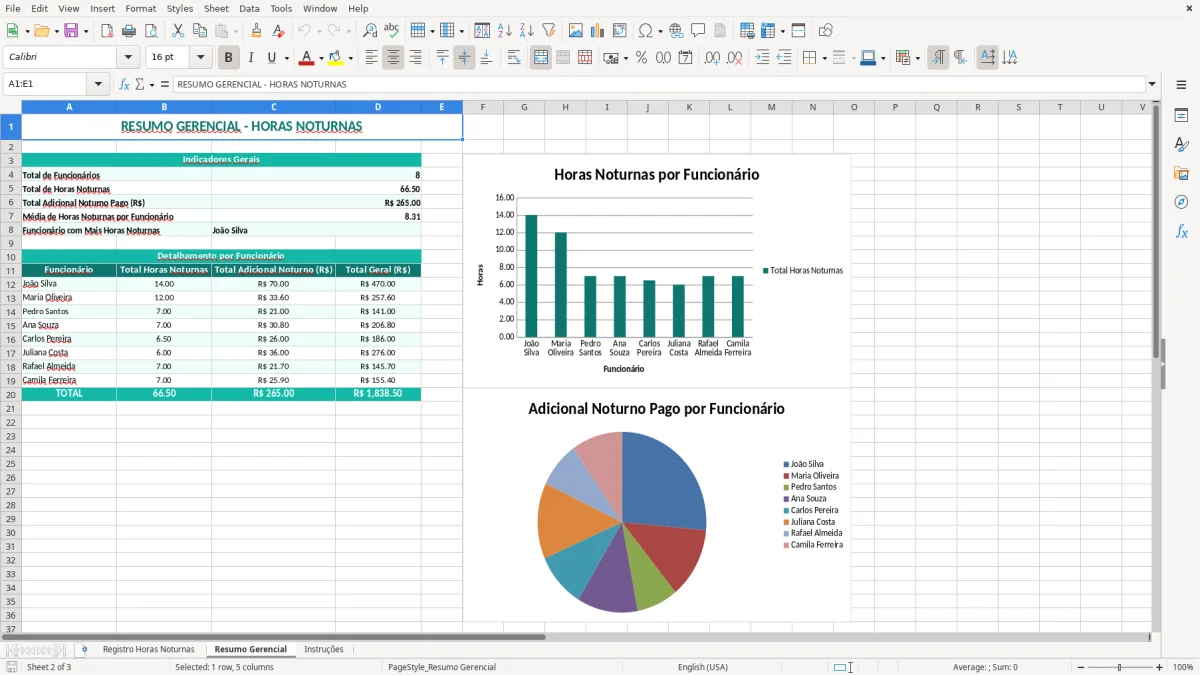The image size is (1200, 675).
Task: Run the spelling check
Action: (x=392, y=31)
